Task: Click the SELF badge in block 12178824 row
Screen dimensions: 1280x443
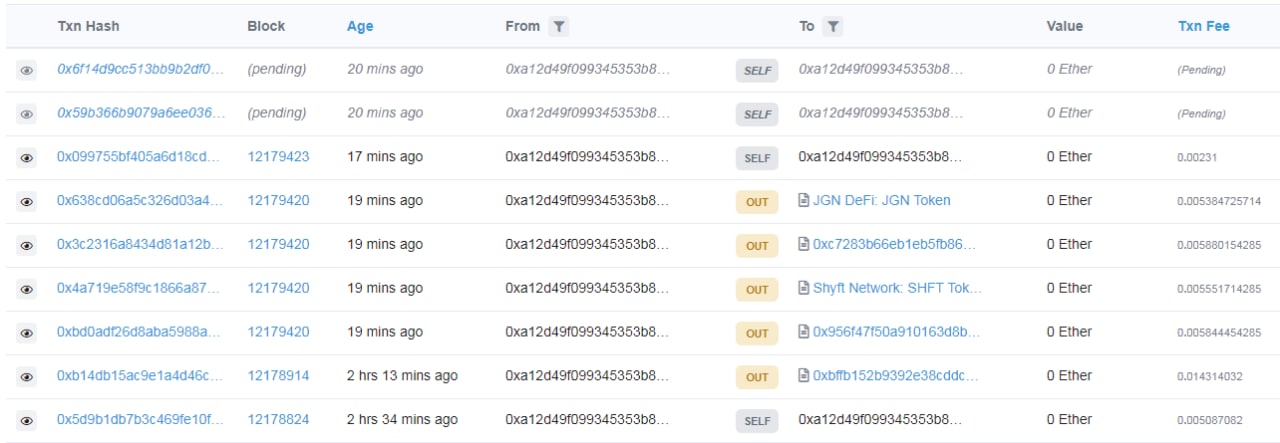Action: [757, 421]
